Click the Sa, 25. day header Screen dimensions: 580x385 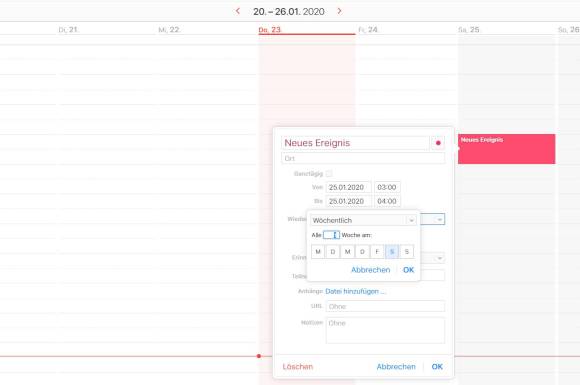coord(469,30)
